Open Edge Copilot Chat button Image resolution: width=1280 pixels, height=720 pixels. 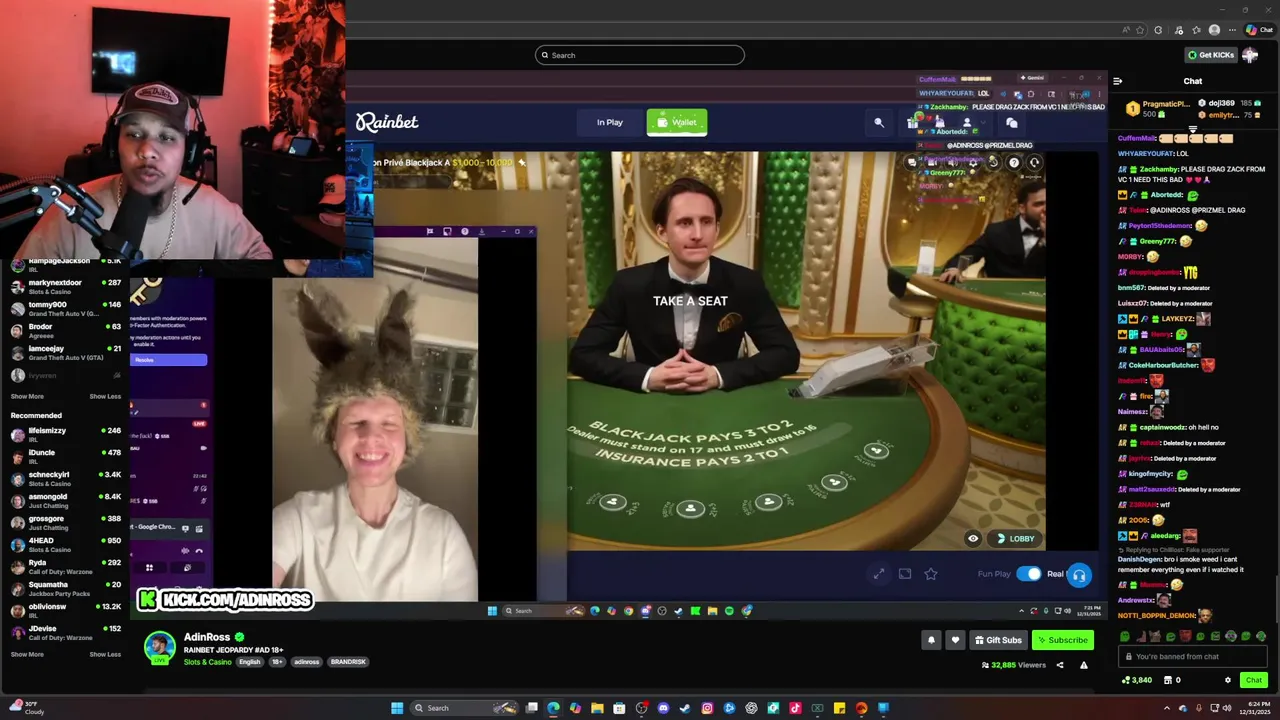coord(1259,30)
